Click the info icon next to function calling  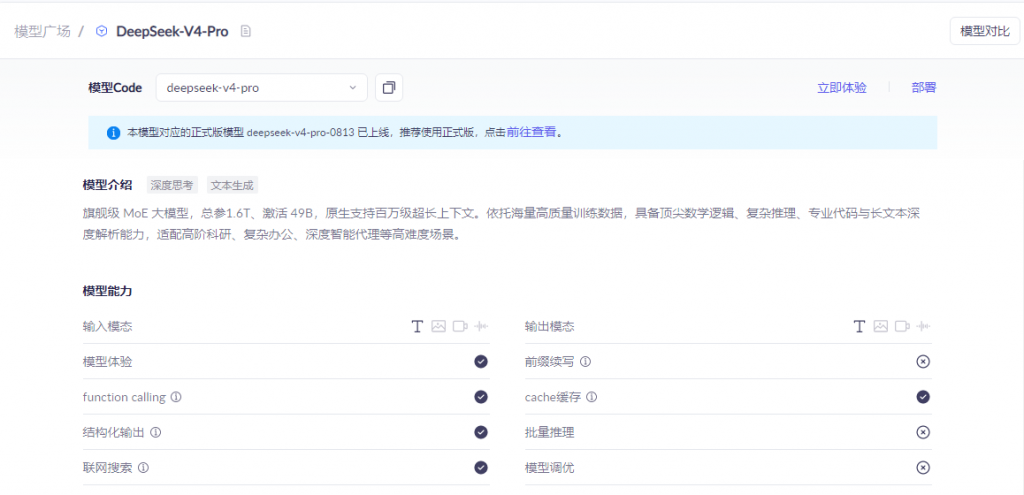click(176, 396)
